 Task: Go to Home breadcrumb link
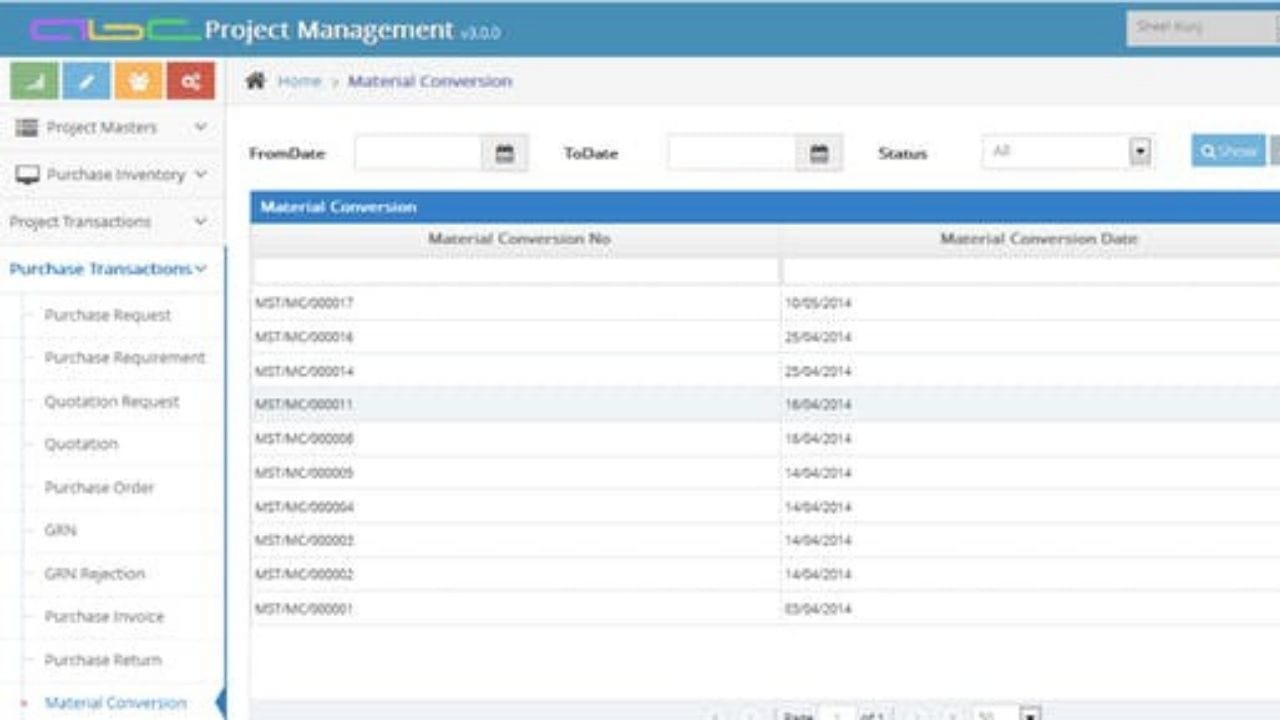click(x=299, y=81)
